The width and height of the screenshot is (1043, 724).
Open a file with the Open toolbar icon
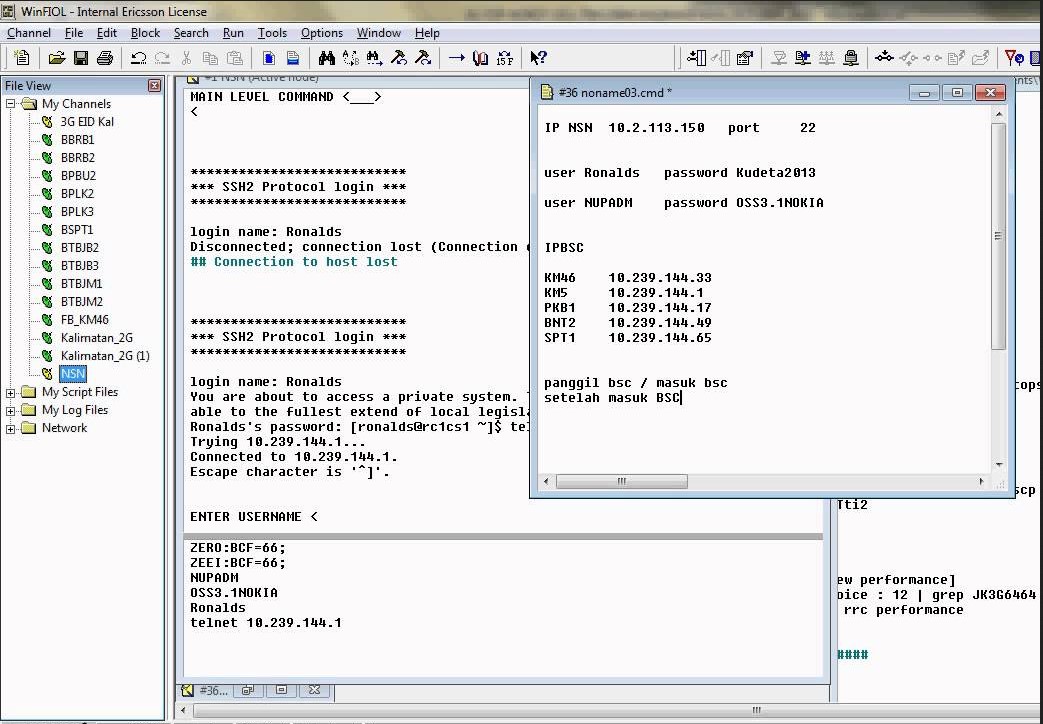57,58
